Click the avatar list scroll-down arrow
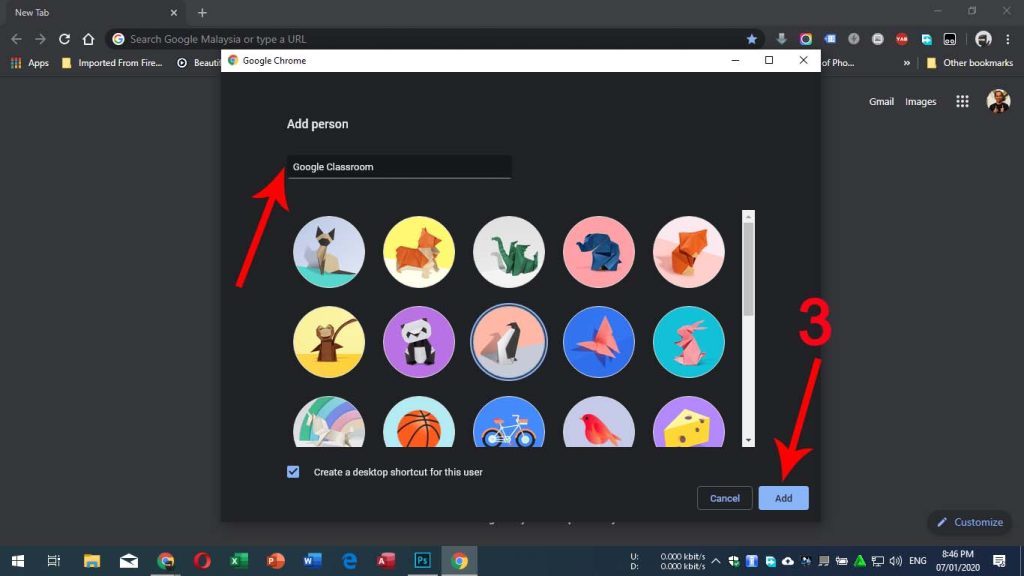Screen dimensions: 1024x576 point(748,441)
